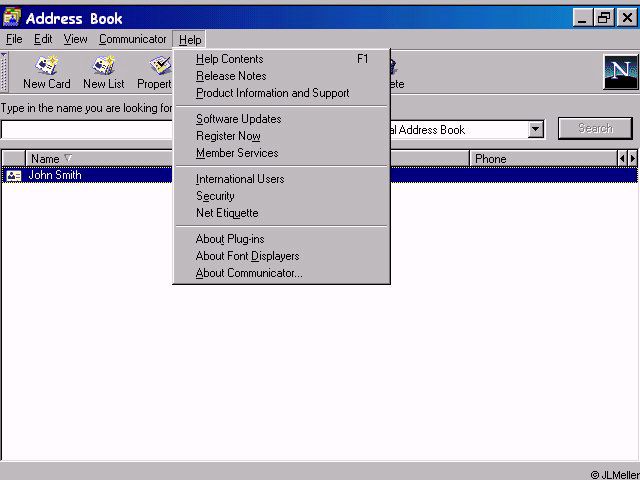Open About Communicator... menu entry

[x=282, y=273]
